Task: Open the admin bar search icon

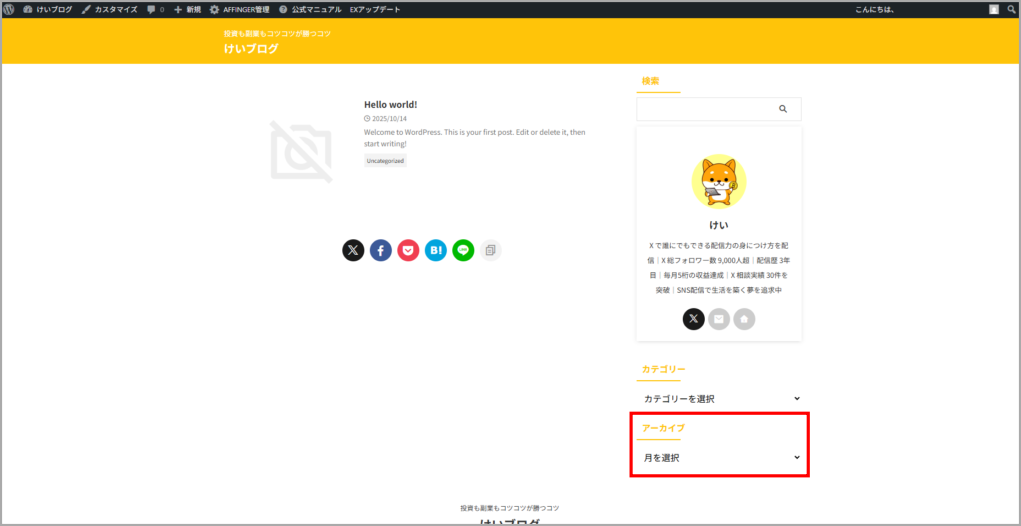Action: coord(1011,9)
